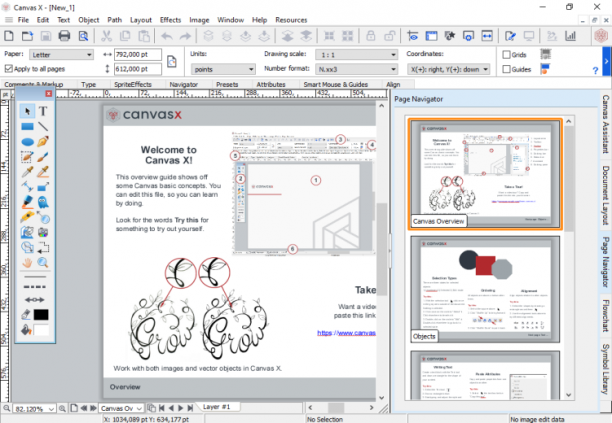
Task: Switch to the Smart Mouse & Guides tab
Action: point(336,84)
